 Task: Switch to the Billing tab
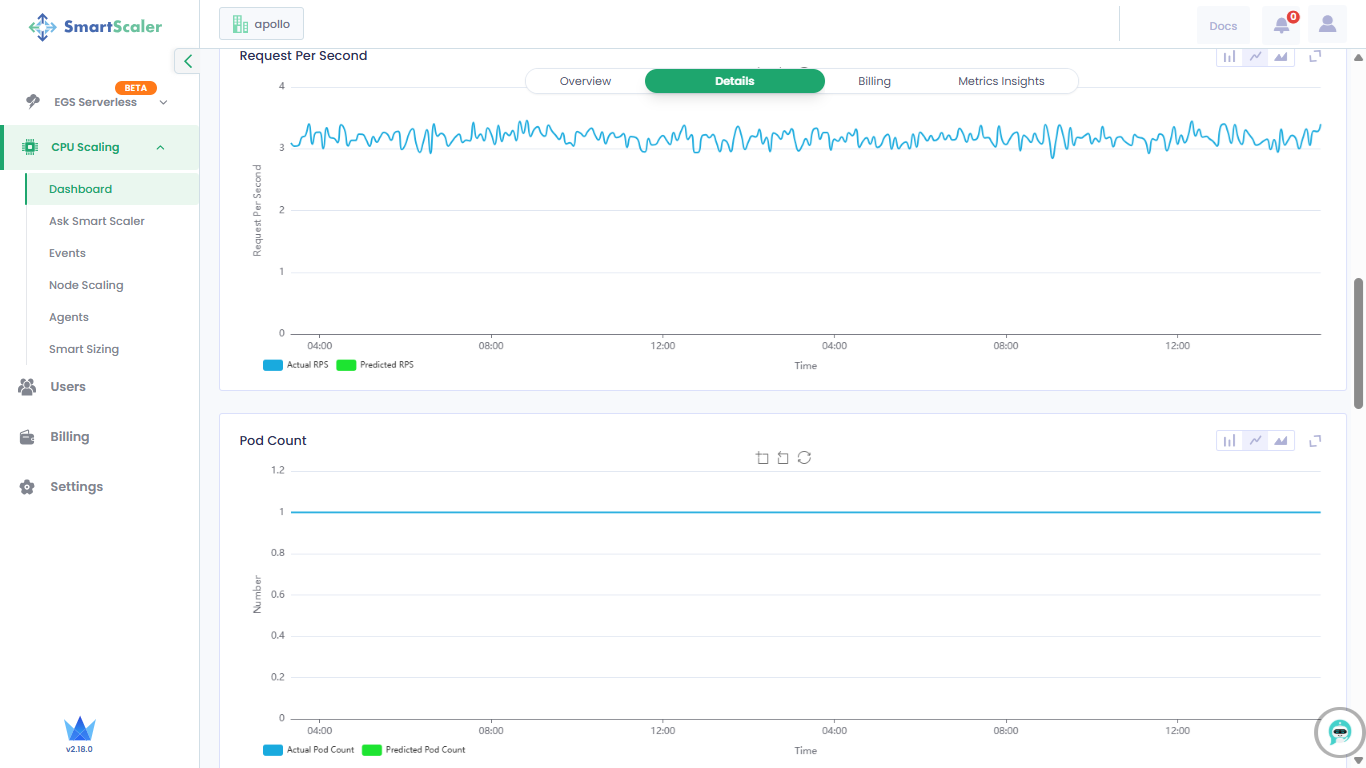click(874, 81)
